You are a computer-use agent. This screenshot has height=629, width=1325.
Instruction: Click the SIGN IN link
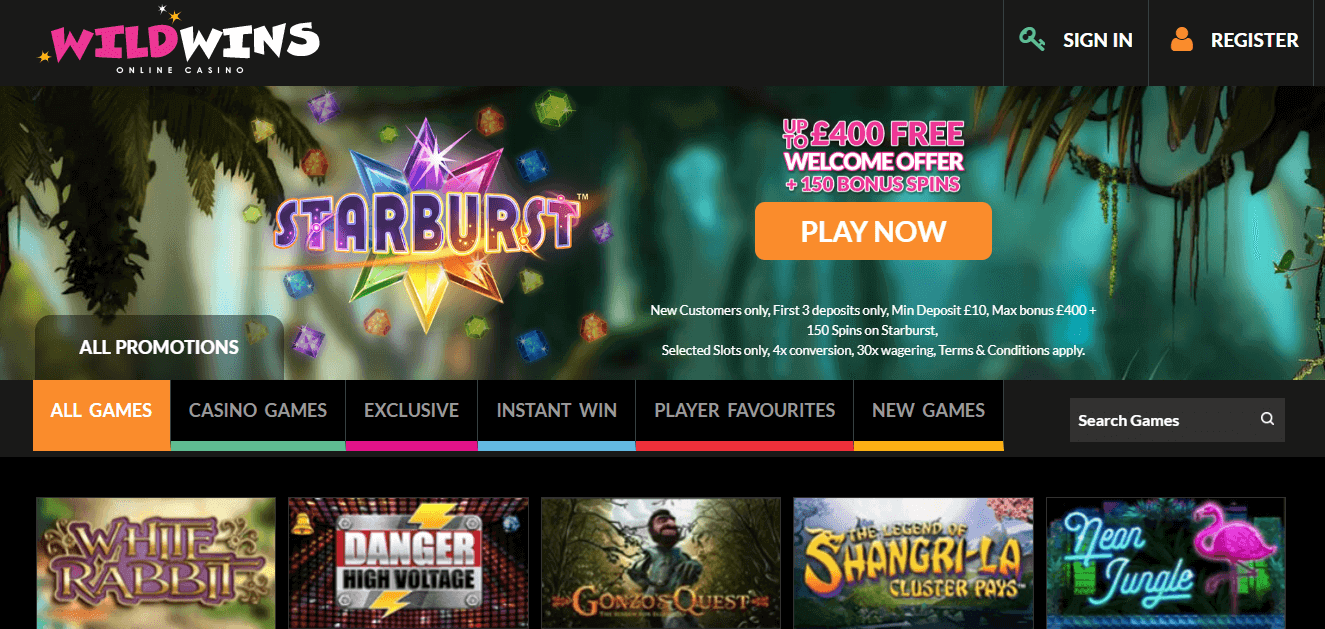pos(1097,40)
